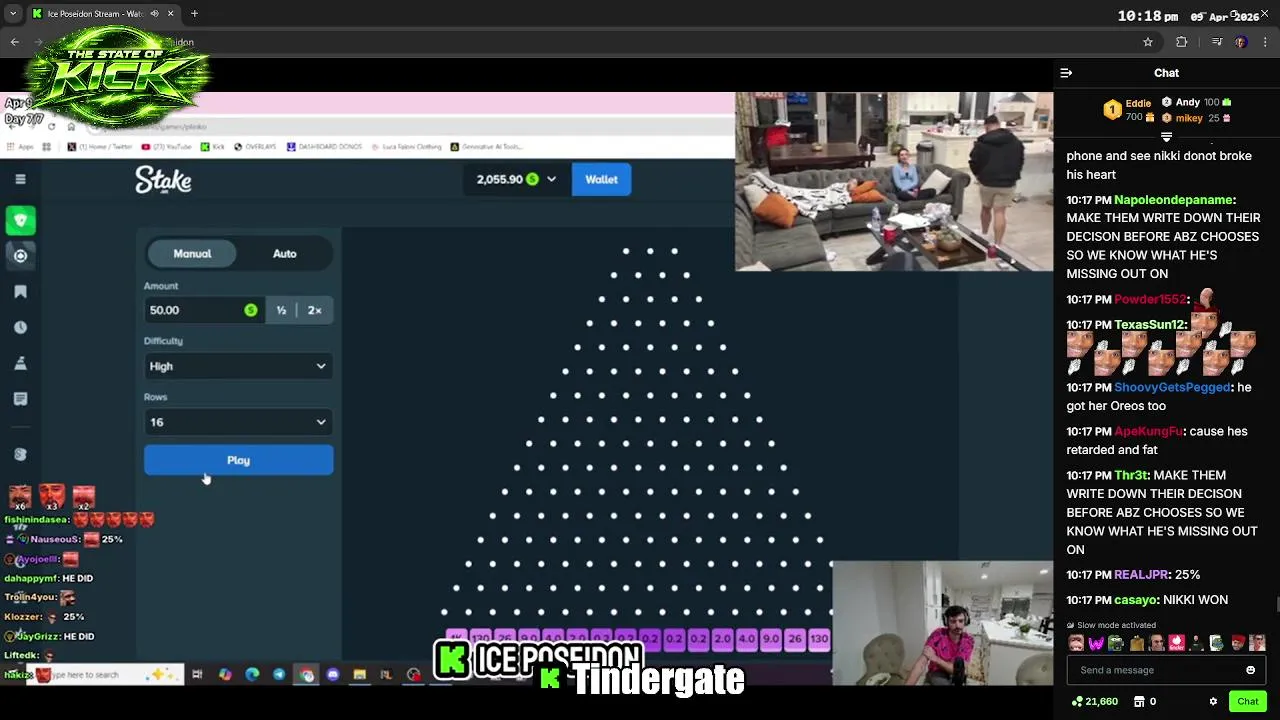1280x720 pixels.
Task: Open ShoovyGetsPegged chat username
Action: [1171, 387]
